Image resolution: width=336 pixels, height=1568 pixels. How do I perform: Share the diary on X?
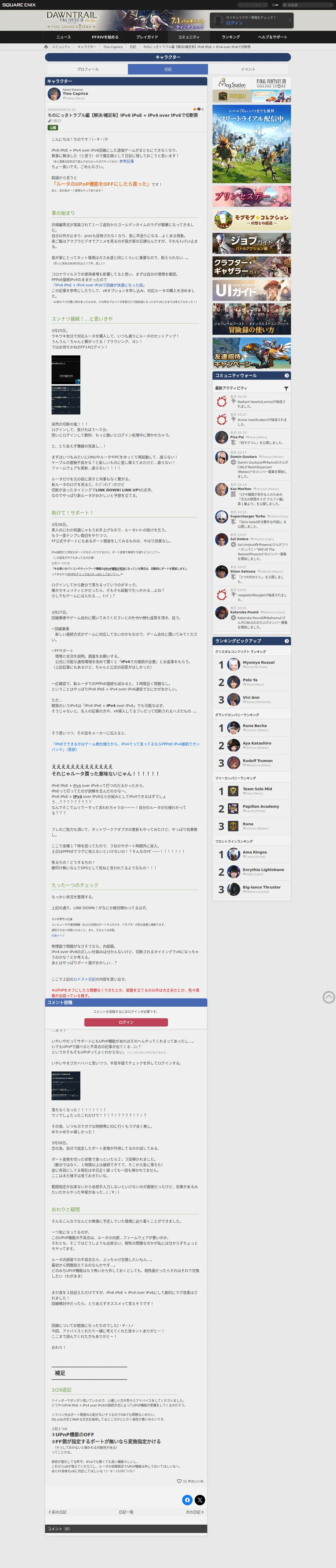click(x=200, y=1500)
